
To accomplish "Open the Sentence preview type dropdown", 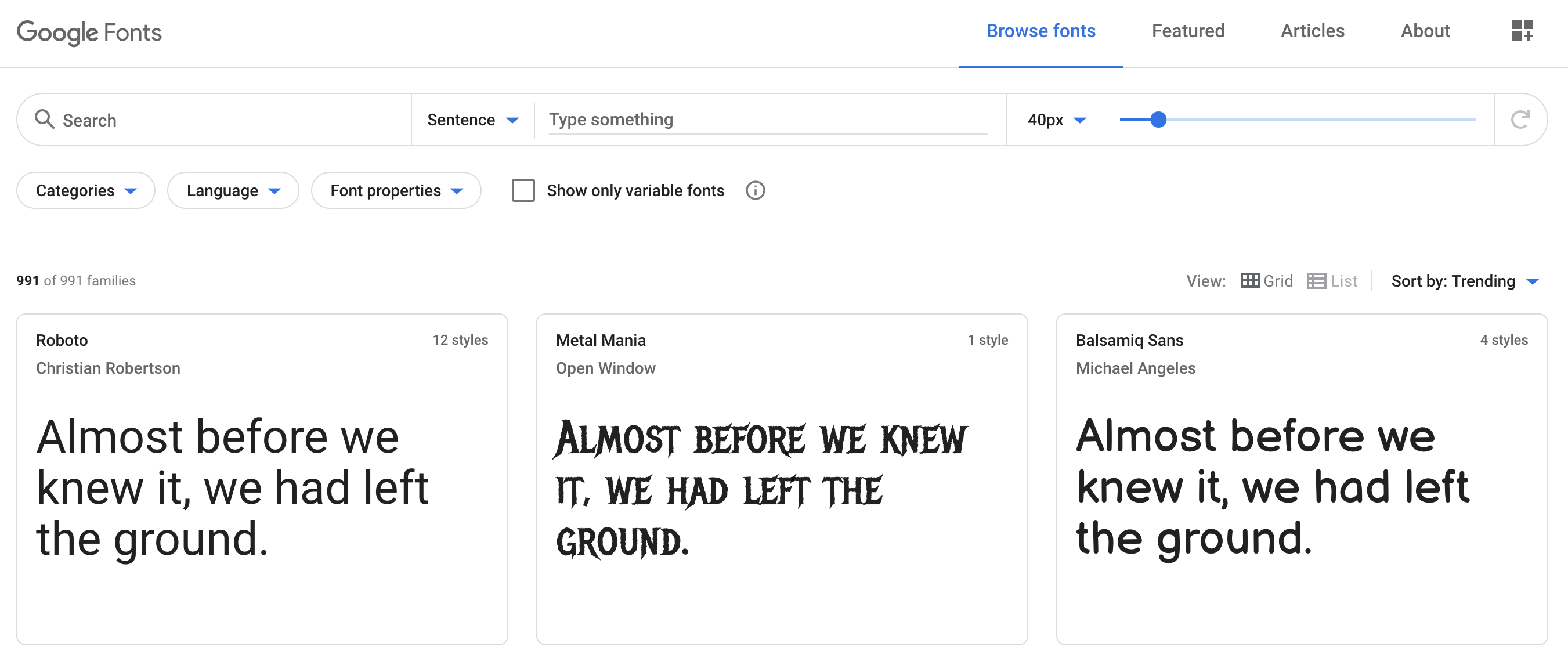I will [472, 120].
